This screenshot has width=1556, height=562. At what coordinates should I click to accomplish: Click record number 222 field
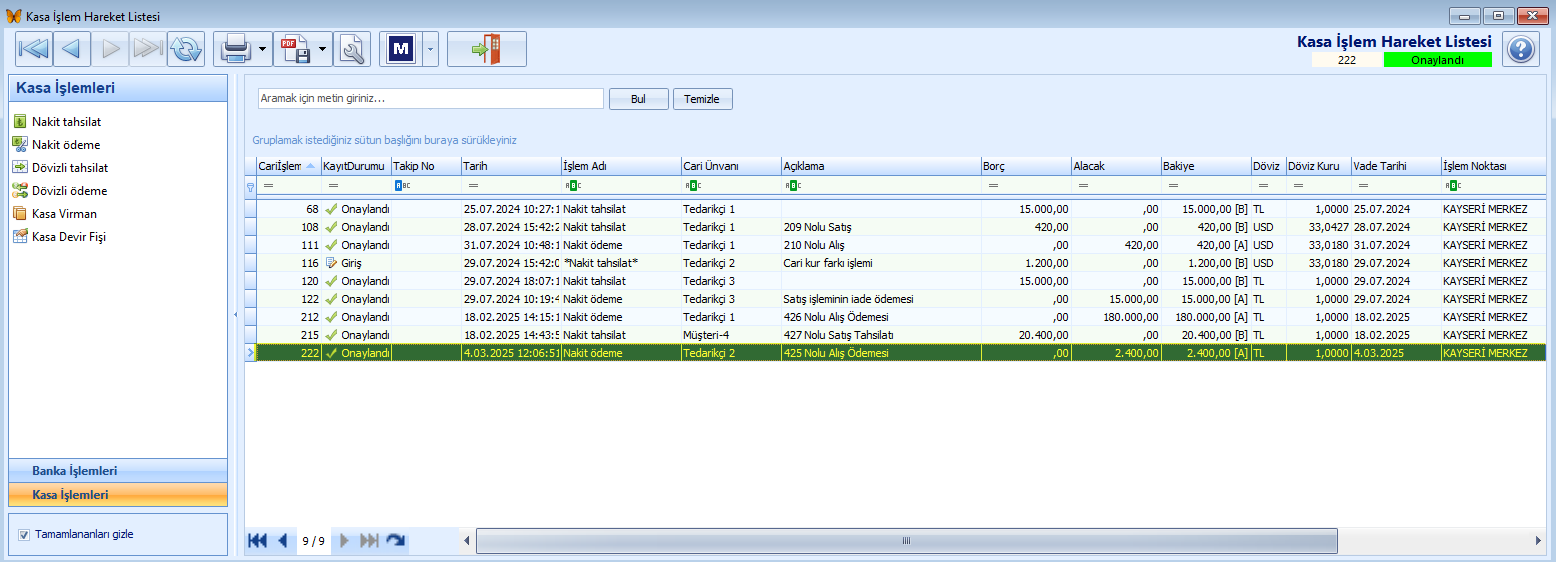click(x=1346, y=60)
